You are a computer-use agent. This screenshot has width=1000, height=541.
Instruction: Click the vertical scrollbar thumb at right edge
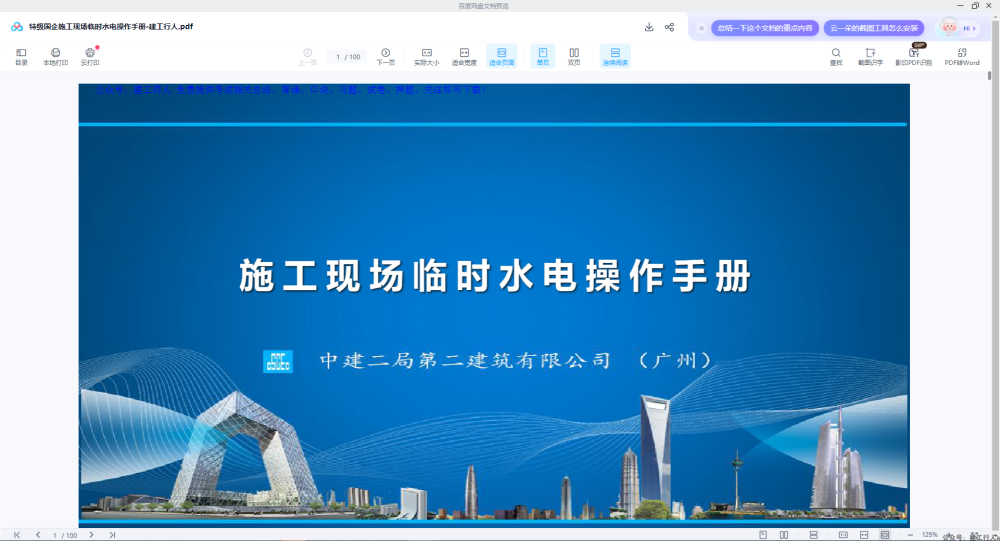(989, 75)
